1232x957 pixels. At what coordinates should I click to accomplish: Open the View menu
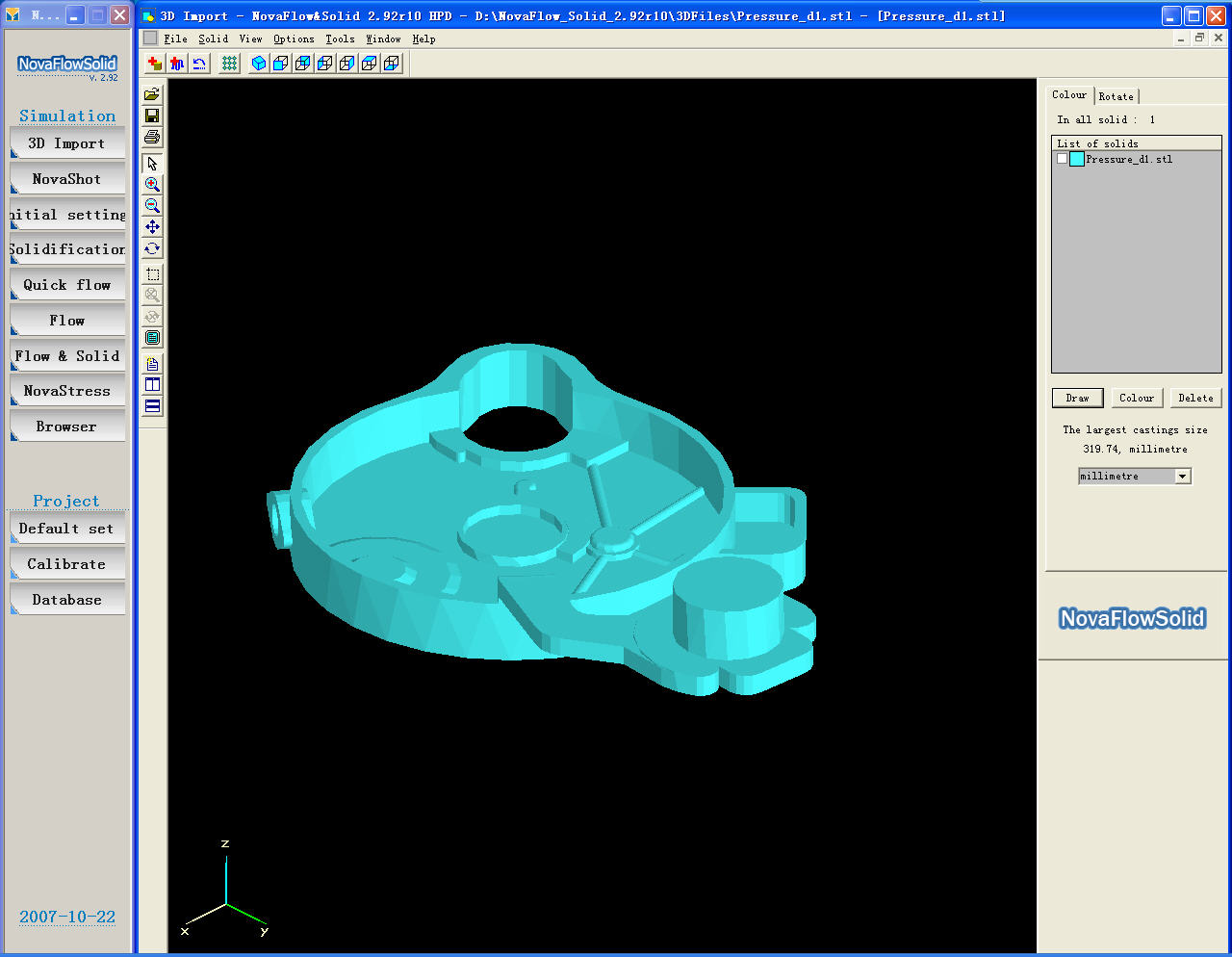(x=250, y=39)
